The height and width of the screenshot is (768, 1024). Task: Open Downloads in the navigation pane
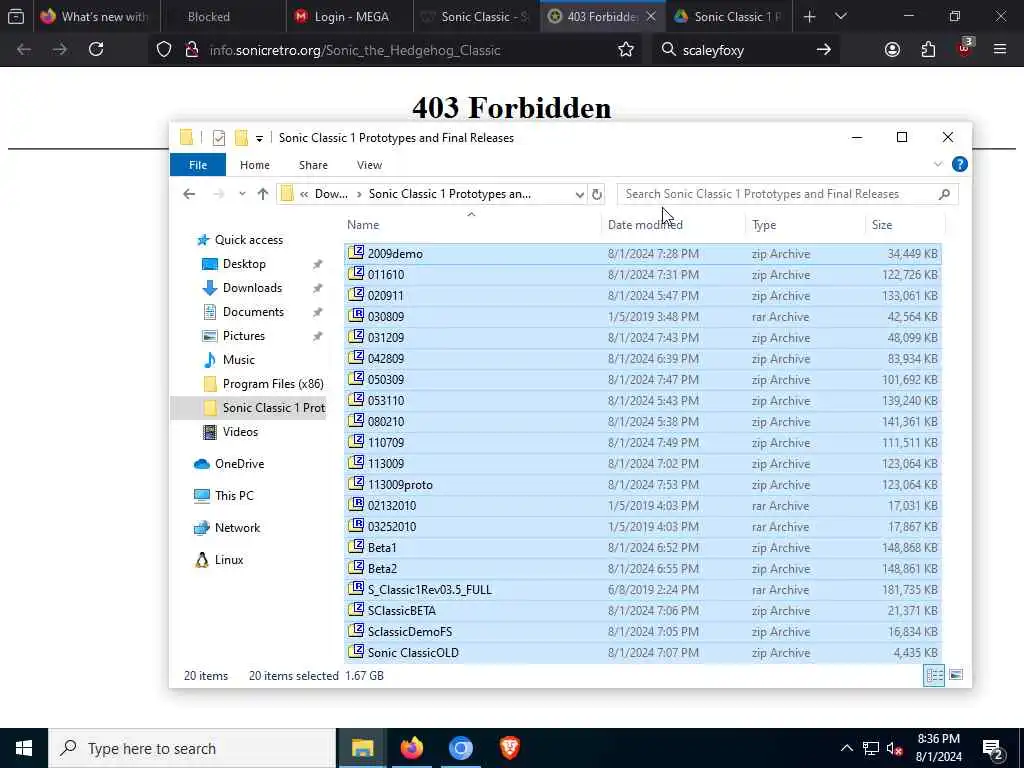pyautogui.click(x=252, y=288)
